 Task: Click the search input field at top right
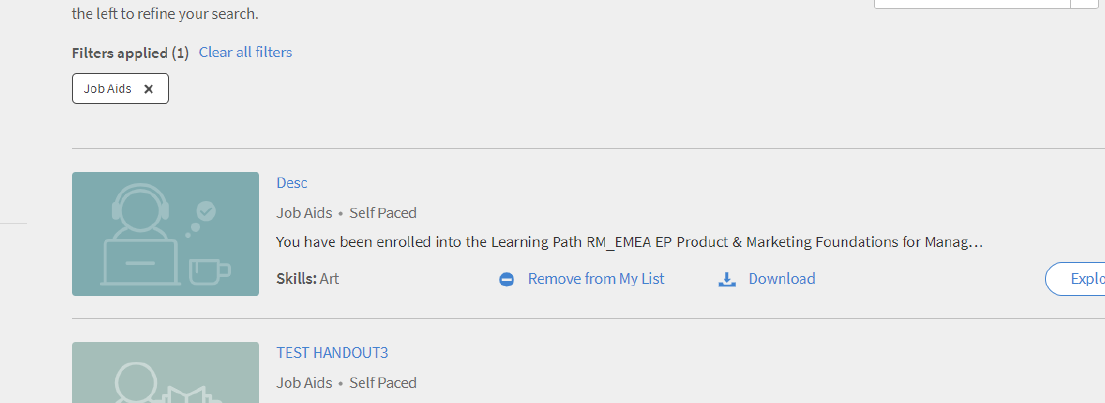tap(971, 4)
